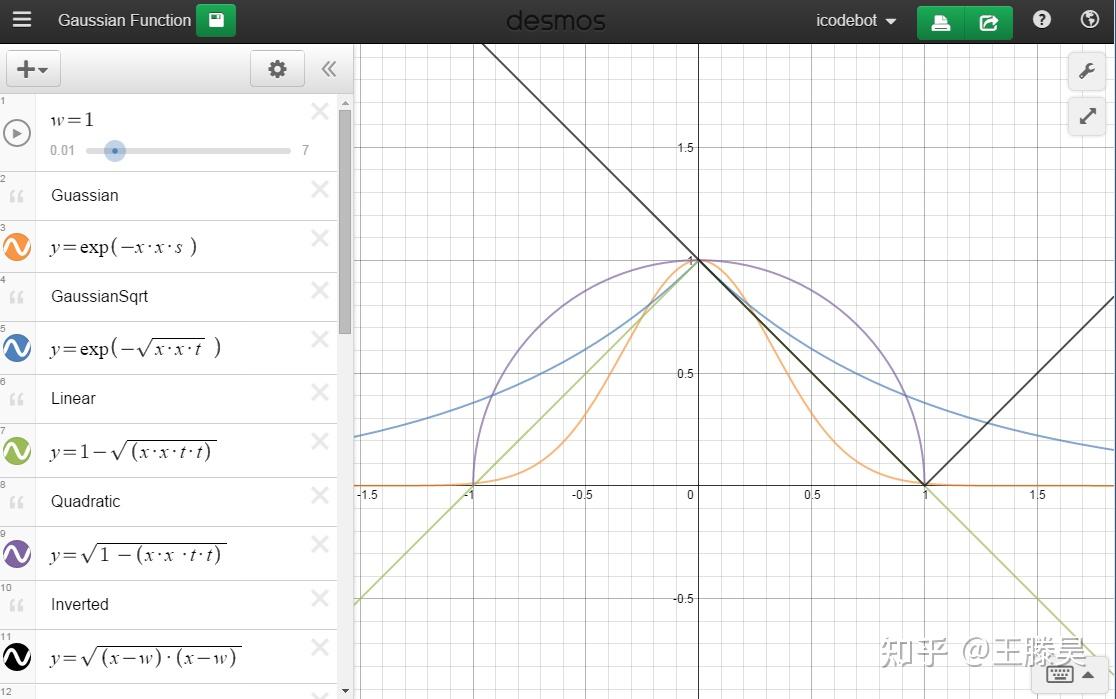The height and width of the screenshot is (699, 1116).
Task: Click expression list scrollbar up arrow
Action: point(345,103)
